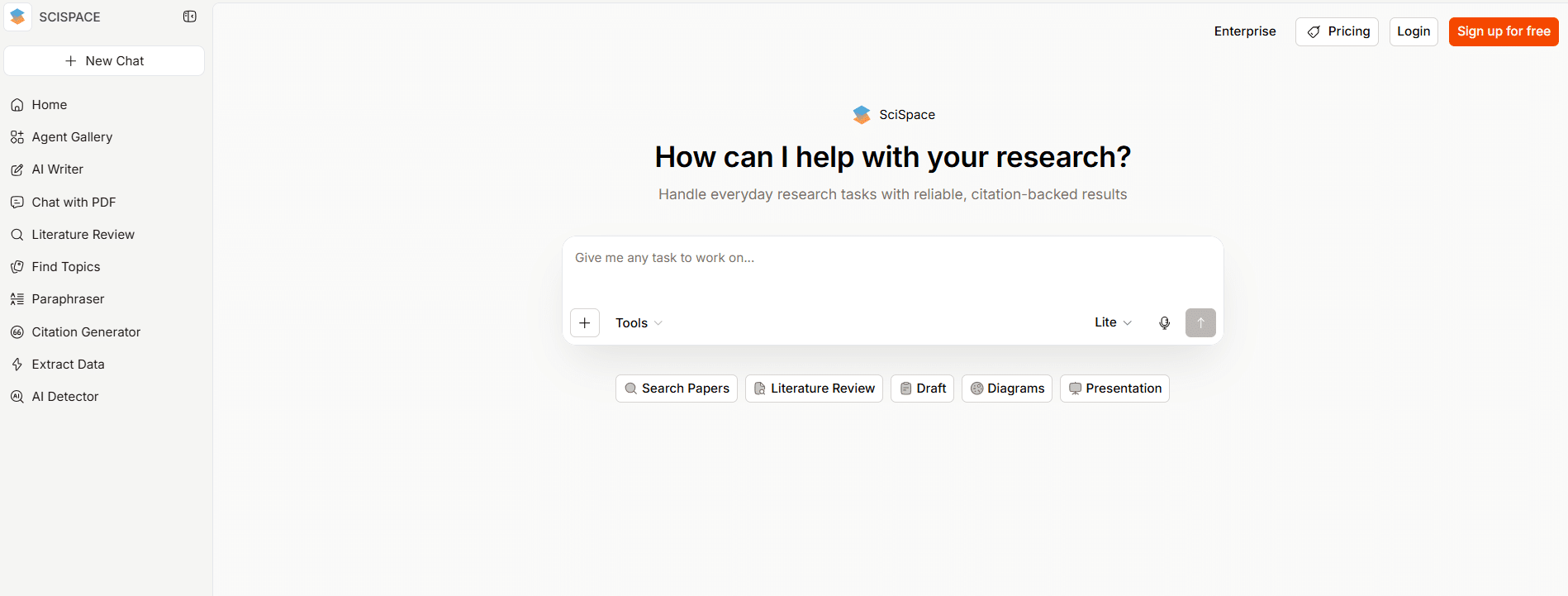Click Sign up for free
Viewport: 1568px width, 596px height.
[1504, 31]
